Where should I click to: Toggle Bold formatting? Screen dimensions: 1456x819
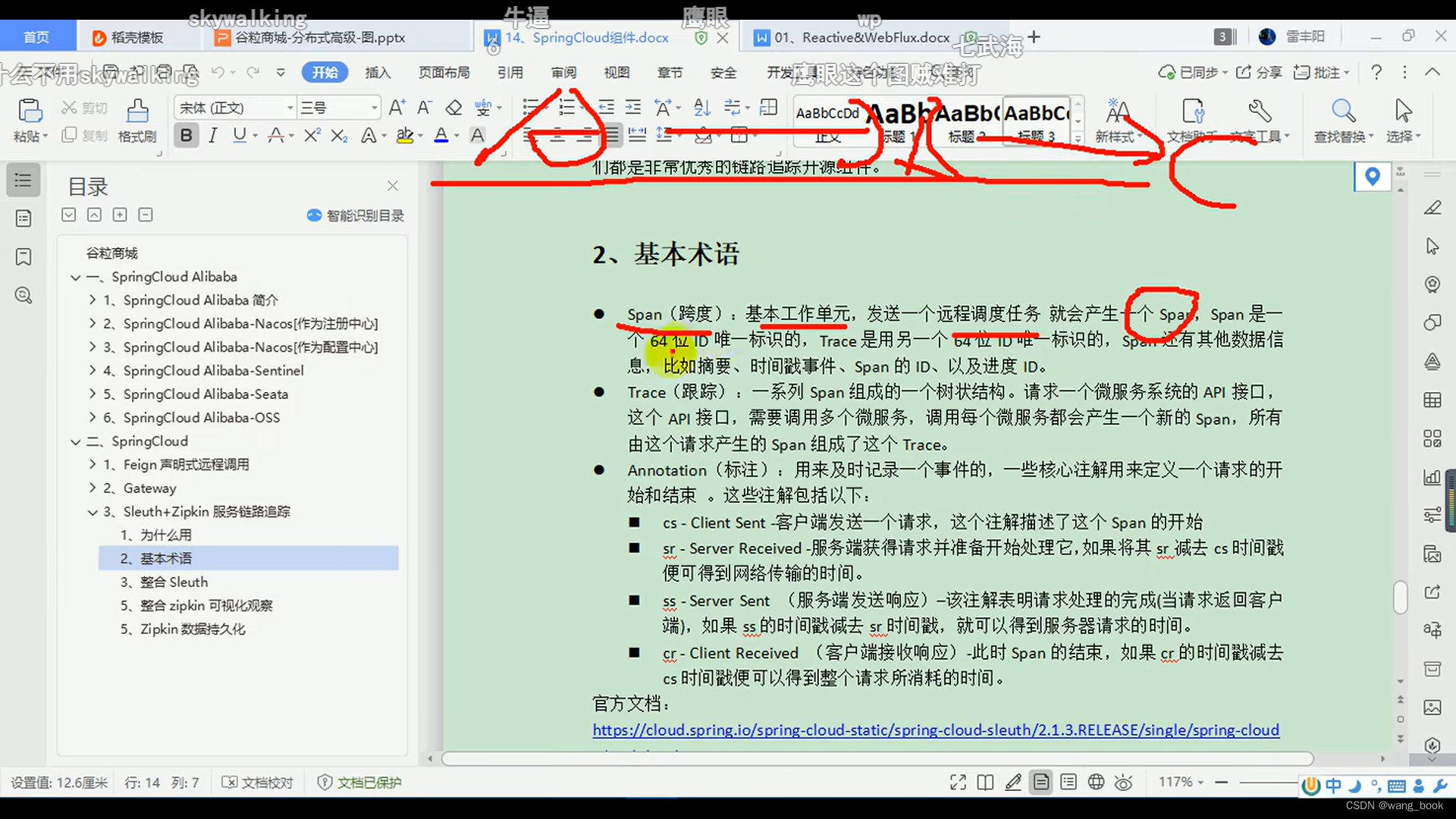coord(186,136)
